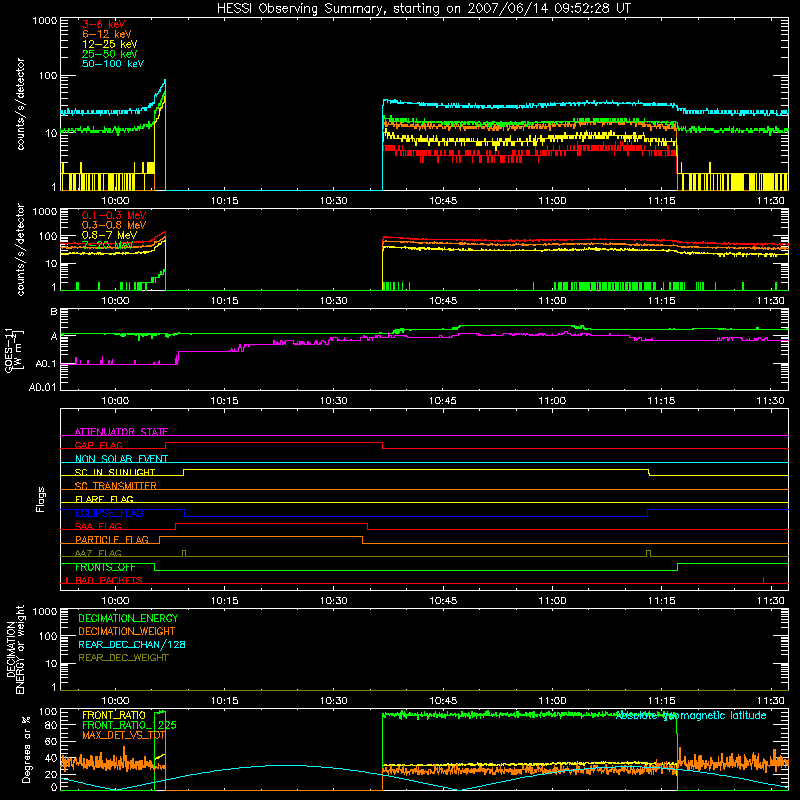Select the BAD_PACKETS flag label
This screenshot has width=800, height=800.
point(109,580)
